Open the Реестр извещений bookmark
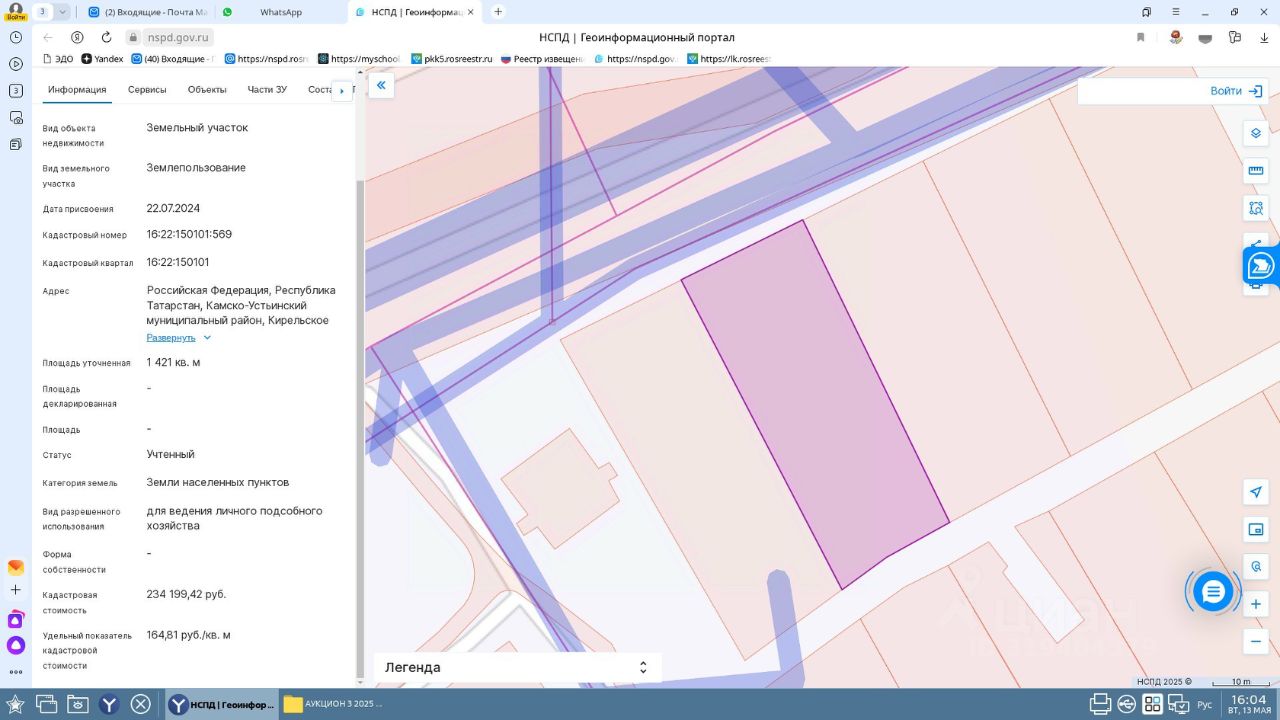The width and height of the screenshot is (1280, 720). click(x=542, y=59)
